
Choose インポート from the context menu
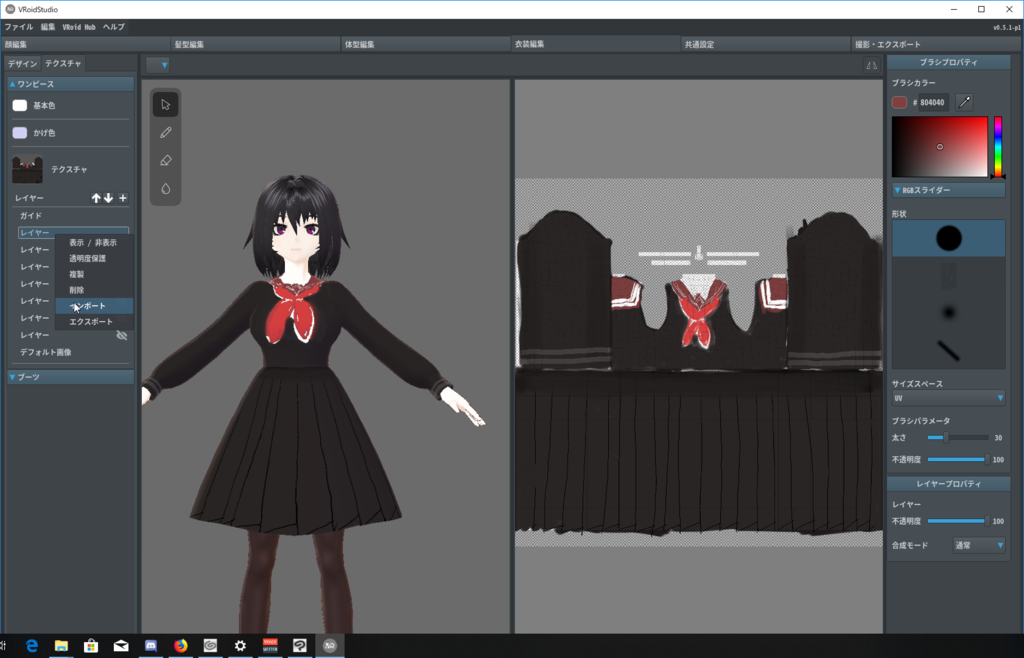tap(93, 306)
